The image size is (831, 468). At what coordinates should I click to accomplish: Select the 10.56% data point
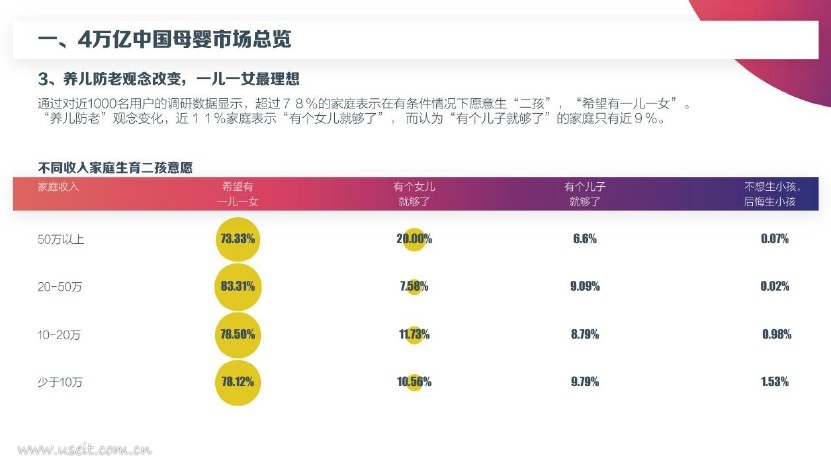click(x=414, y=382)
